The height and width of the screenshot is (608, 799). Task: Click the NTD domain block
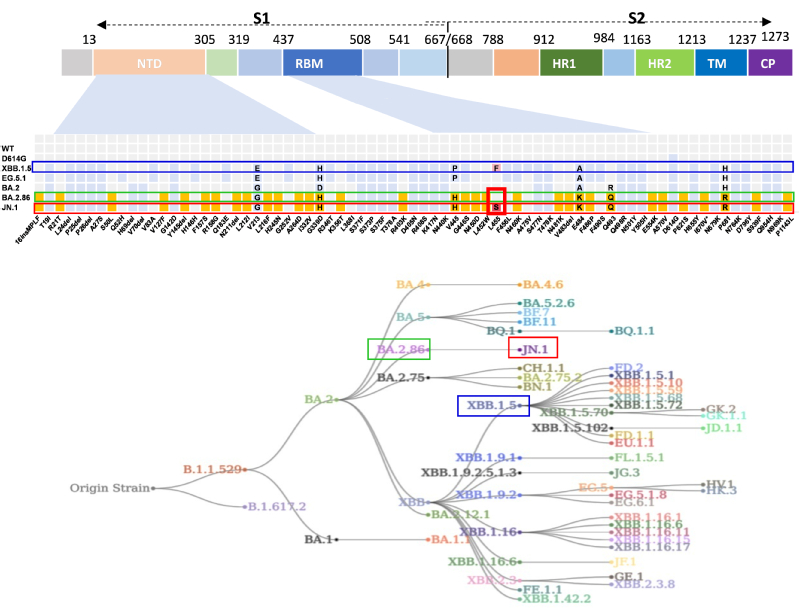149,63
